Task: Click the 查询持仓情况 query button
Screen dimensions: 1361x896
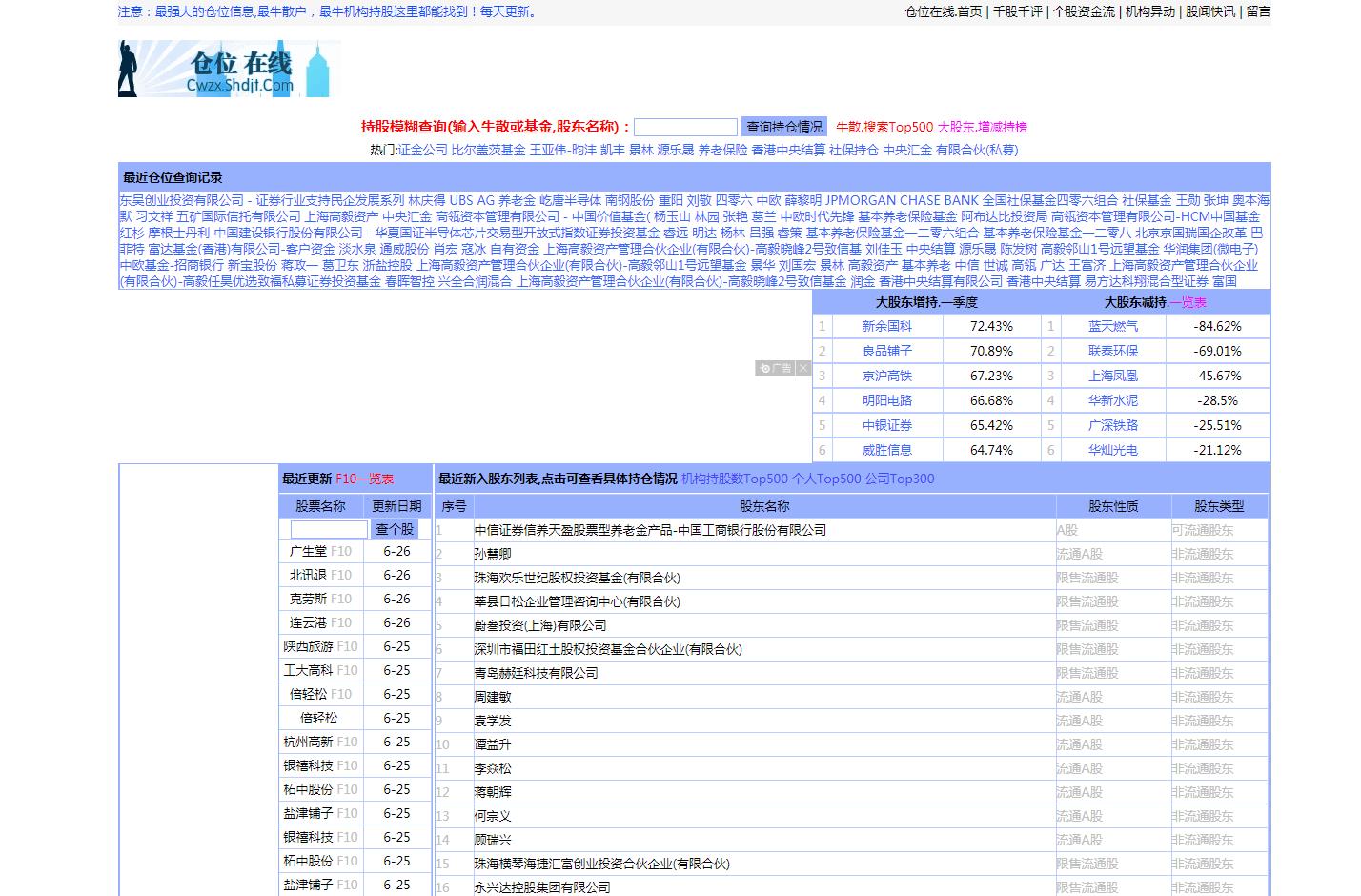Action: (x=784, y=126)
